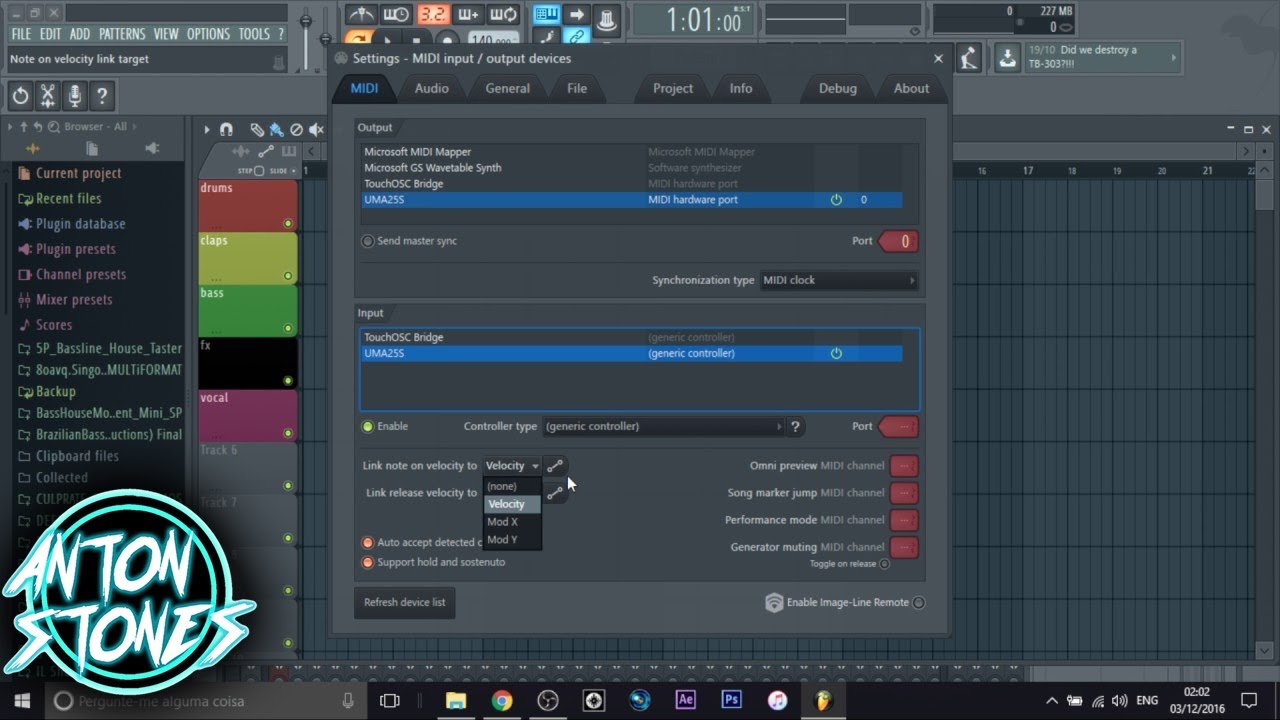Click the download news icon
This screenshot has height=720, width=1280.
(x=1008, y=58)
